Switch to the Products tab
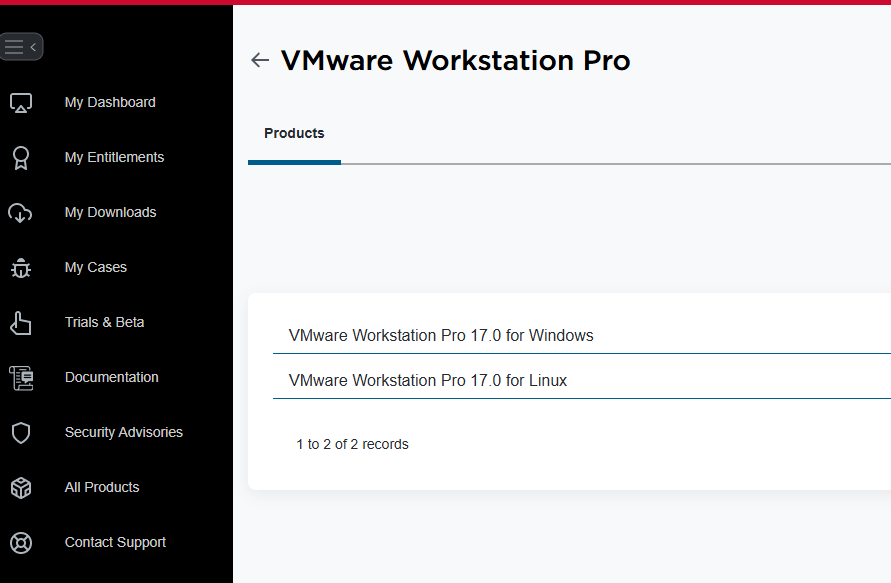 pos(294,134)
